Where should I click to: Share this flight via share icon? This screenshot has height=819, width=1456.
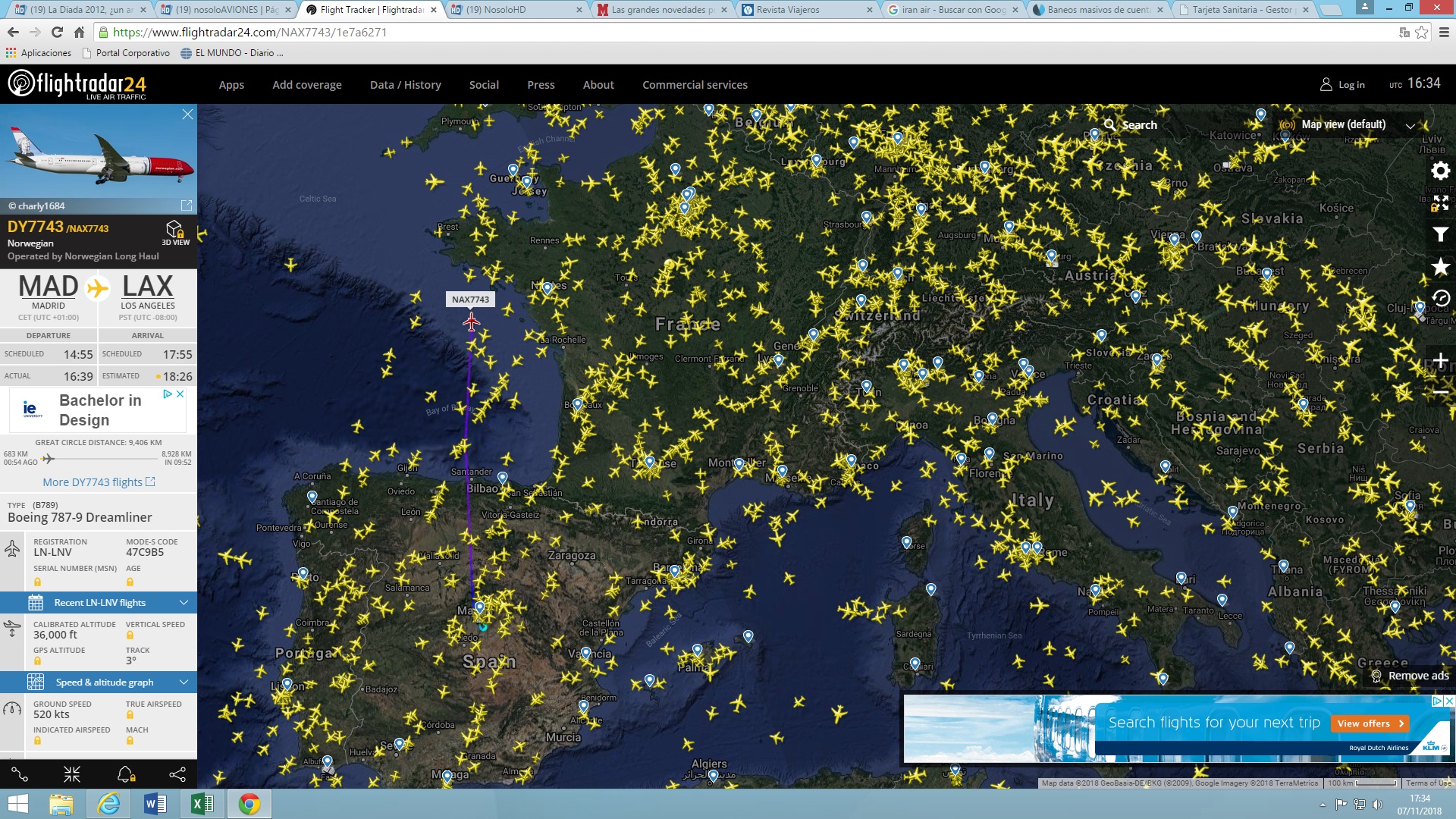pyautogui.click(x=177, y=774)
